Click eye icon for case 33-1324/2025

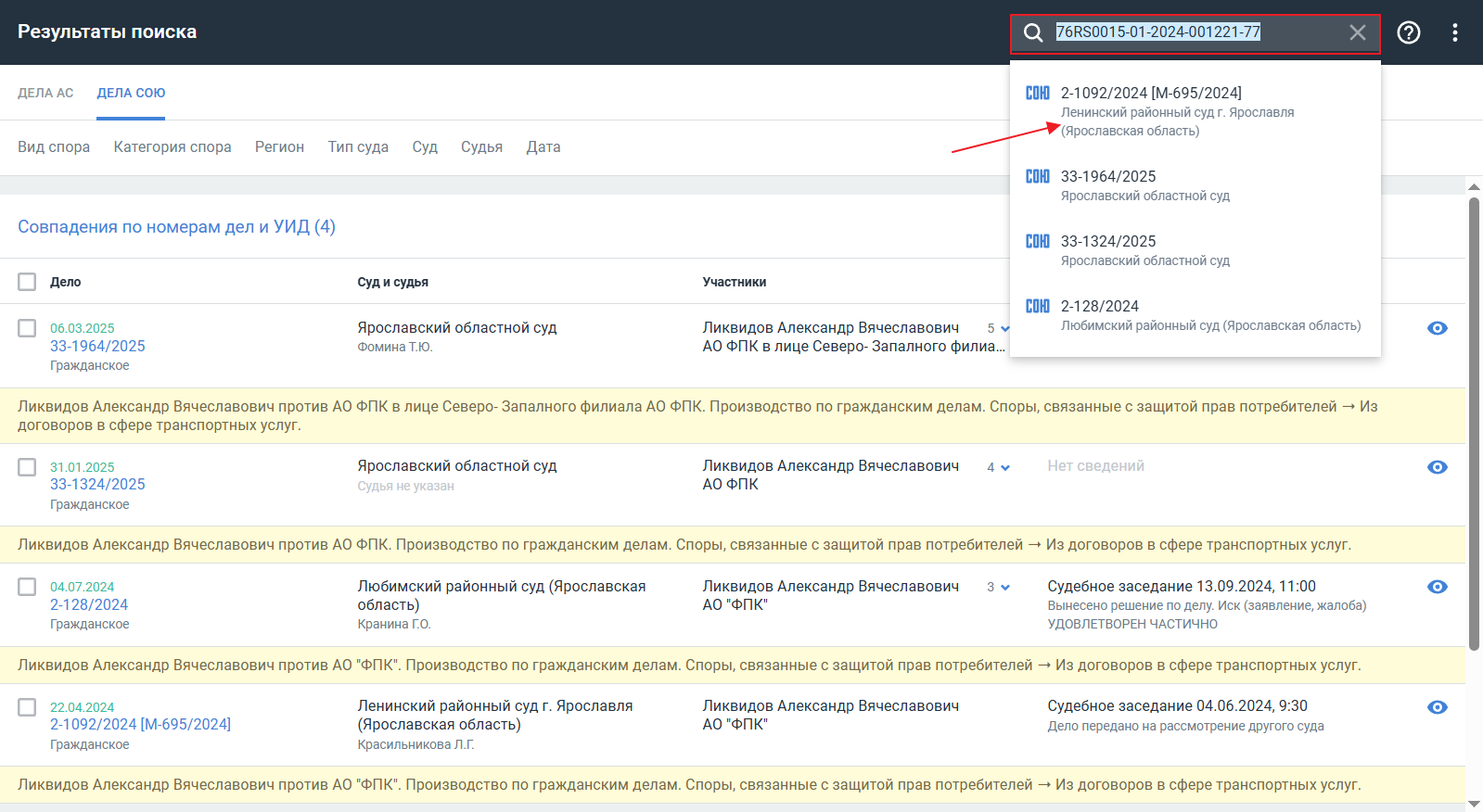[x=1437, y=467]
